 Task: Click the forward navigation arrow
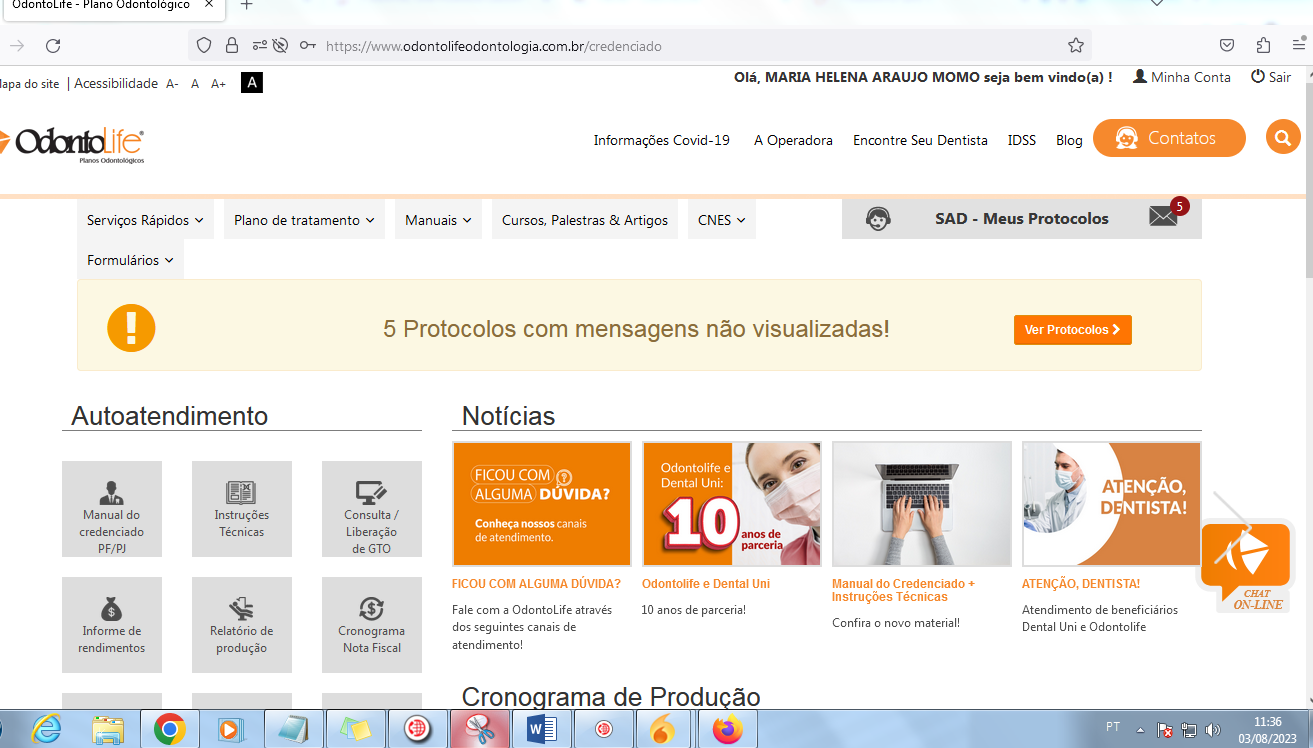click(x=16, y=46)
